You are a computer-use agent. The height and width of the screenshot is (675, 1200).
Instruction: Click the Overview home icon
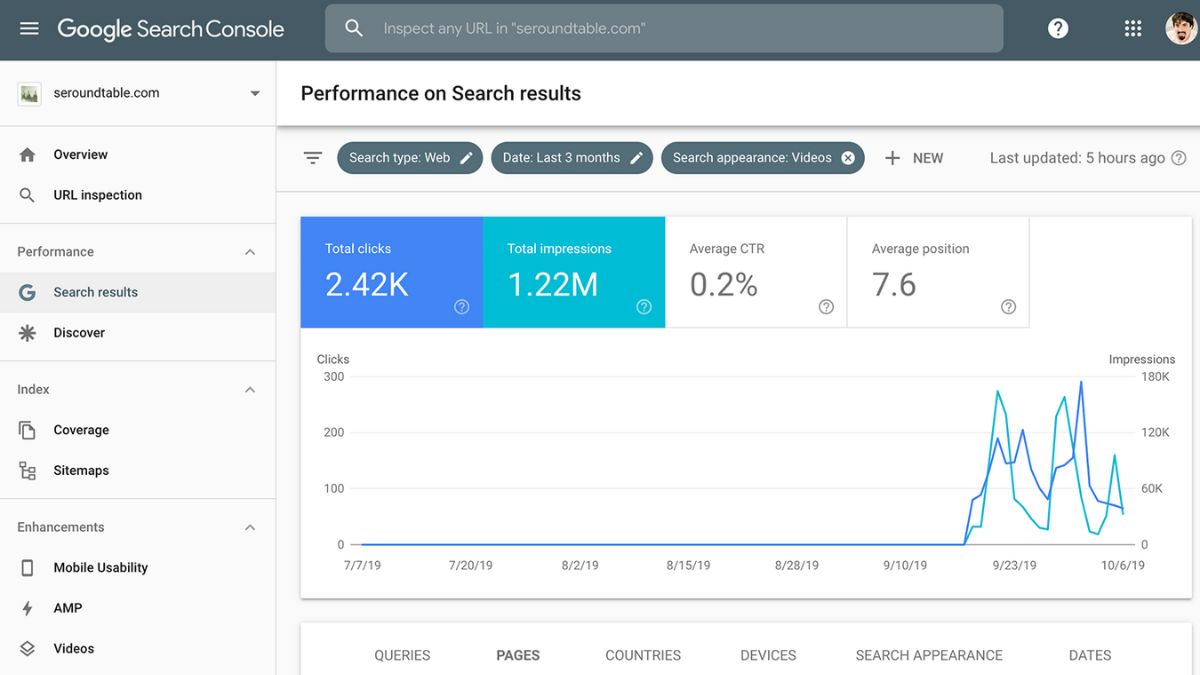pyautogui.click(x=28, y=155)
